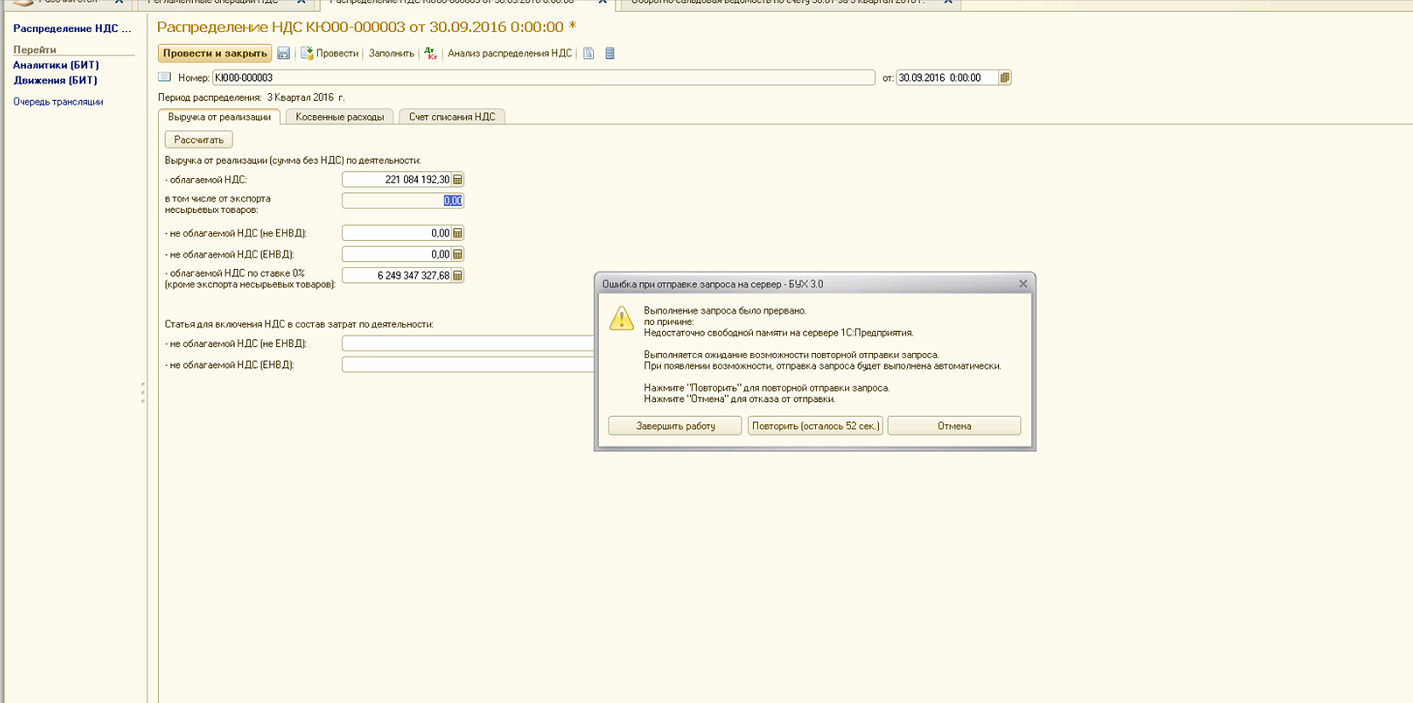Click Отмена in the error dialog

(954, 426)
